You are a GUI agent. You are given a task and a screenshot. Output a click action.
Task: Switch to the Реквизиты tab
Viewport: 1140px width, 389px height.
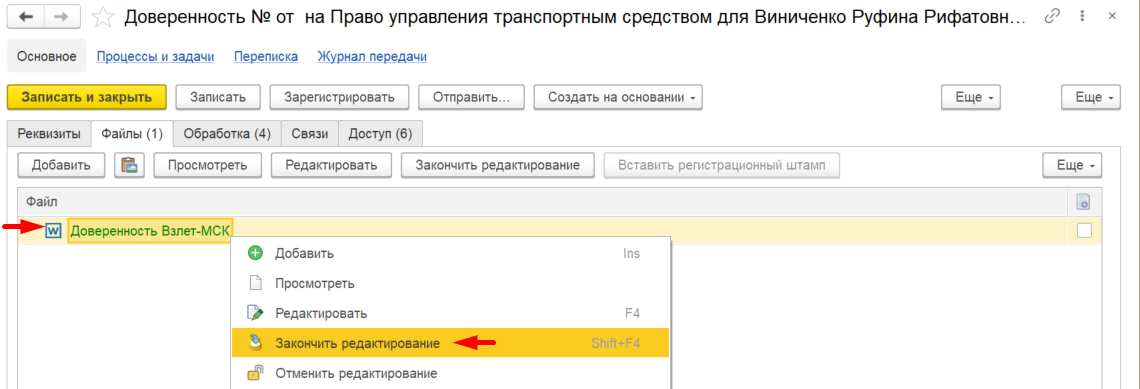tap(49, 134)
